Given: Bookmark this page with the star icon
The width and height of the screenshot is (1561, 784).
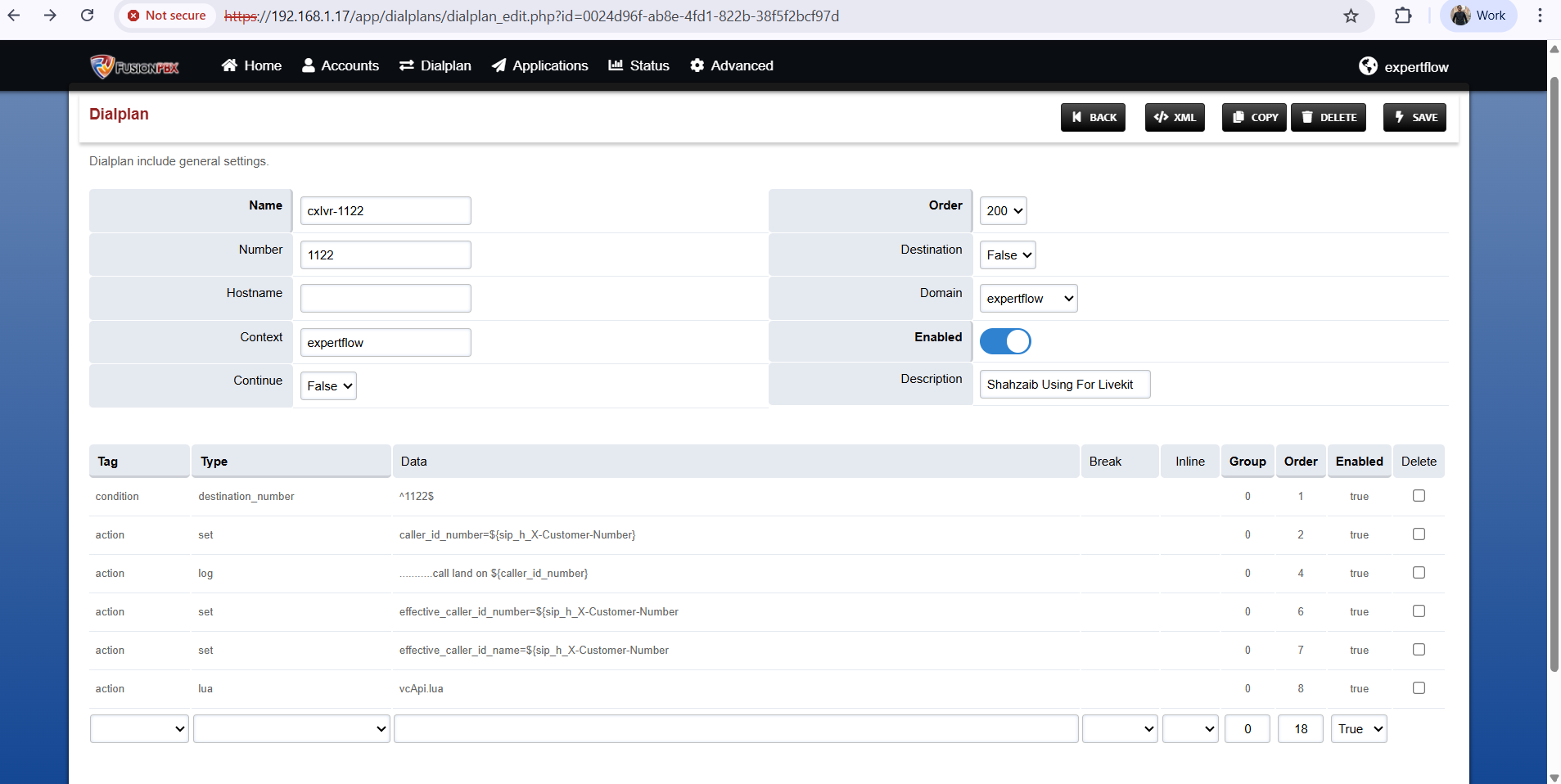Looking at the screenshot, I should click(x=1351, y=16).
